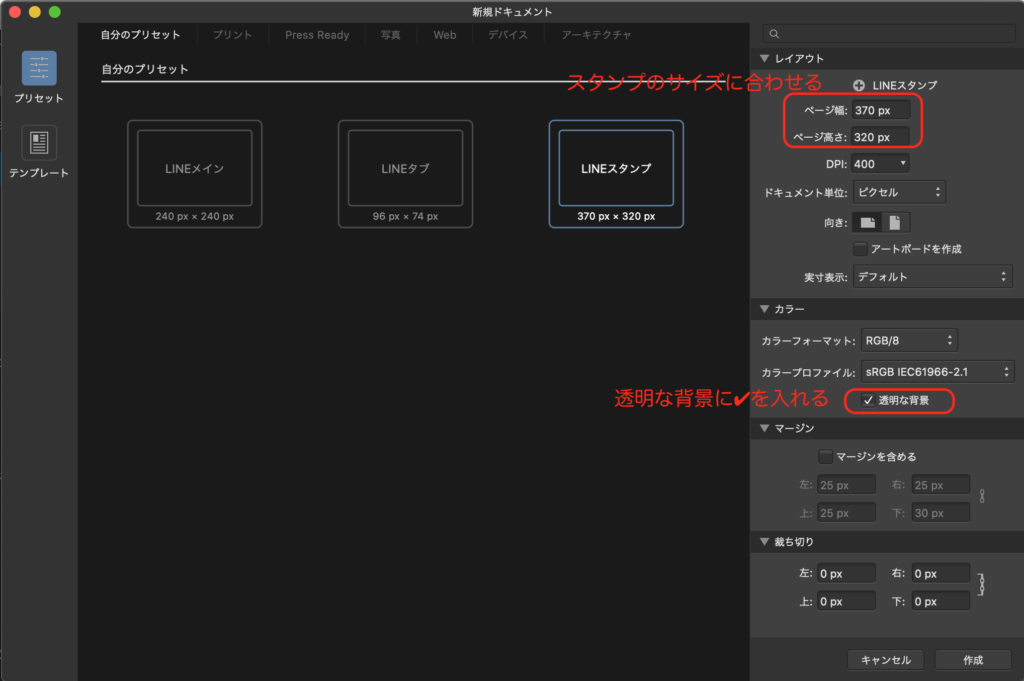This screenshot has width=1024, height=681.
Task: Open the テンプレート sidebar icon
Action: coord(39,143)
